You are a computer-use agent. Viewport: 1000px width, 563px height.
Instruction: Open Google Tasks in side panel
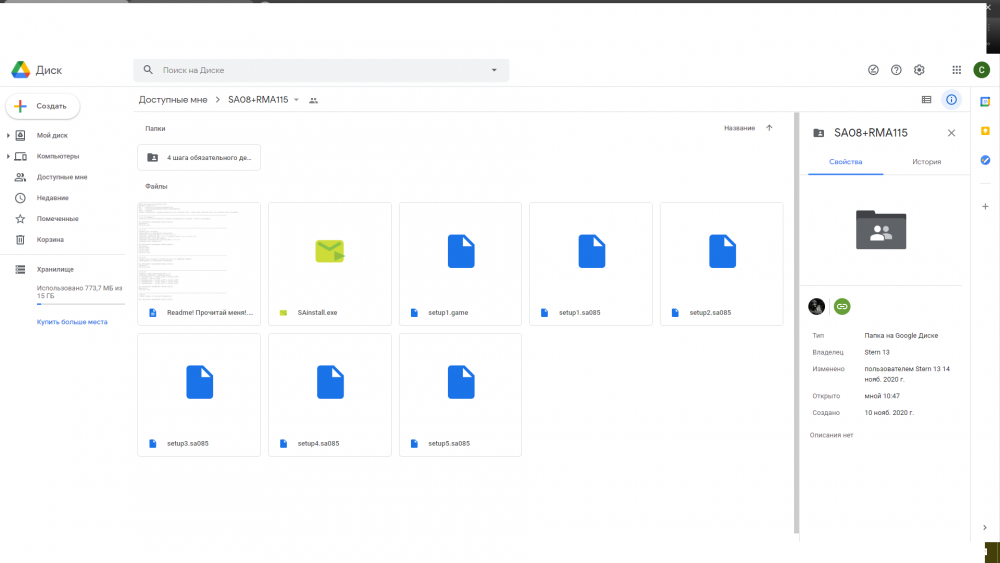click(985, 160)
